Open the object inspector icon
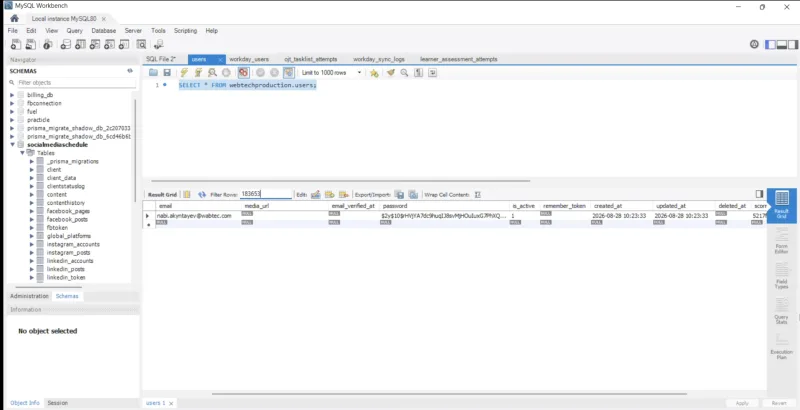This screenshot has width=800, height=410. click(x=47, y=45)
